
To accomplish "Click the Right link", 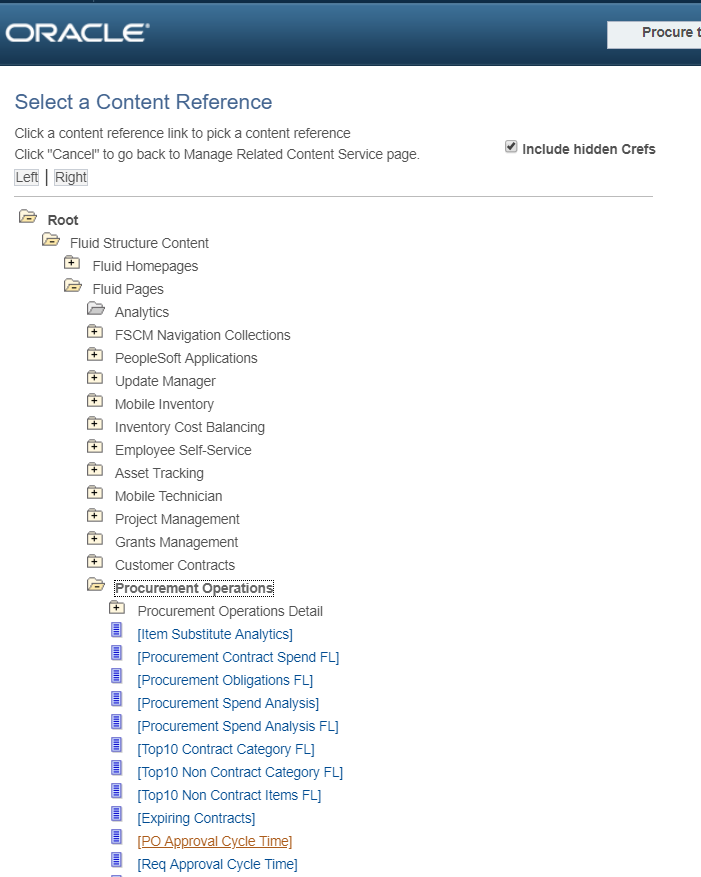I will [71, 177].
